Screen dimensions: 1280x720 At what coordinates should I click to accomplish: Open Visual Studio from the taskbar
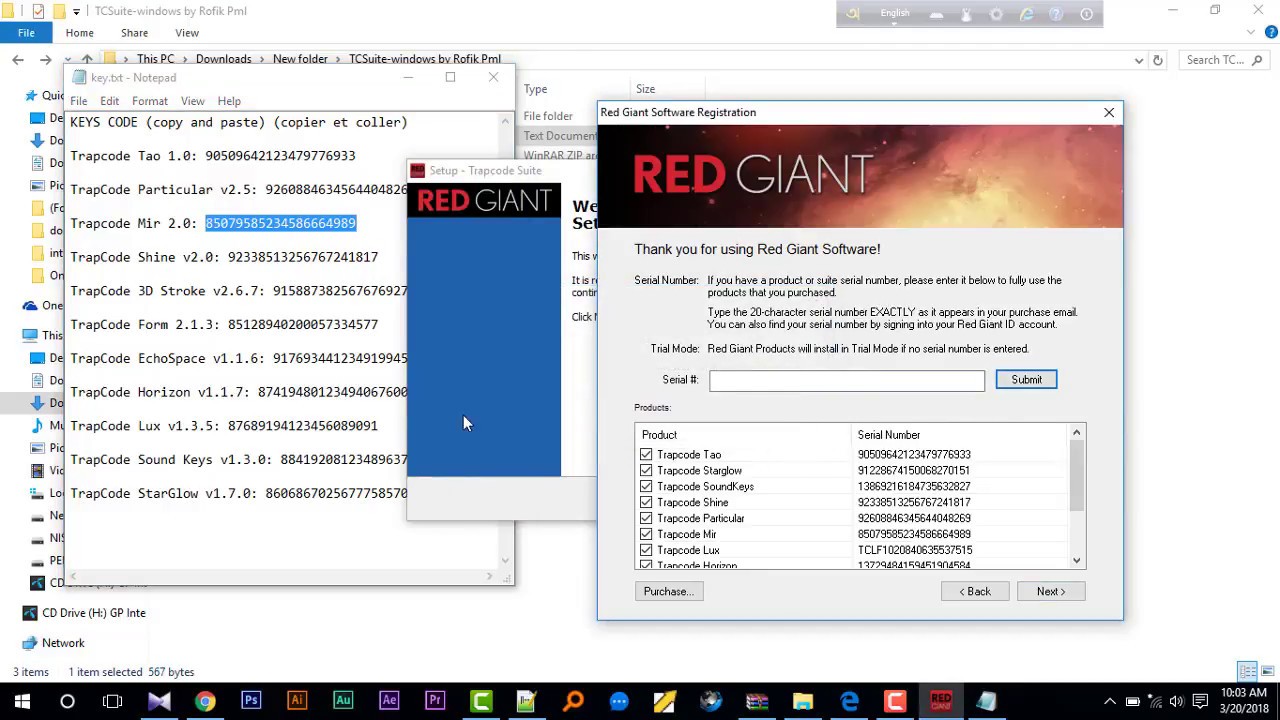(x=159, y=701)
